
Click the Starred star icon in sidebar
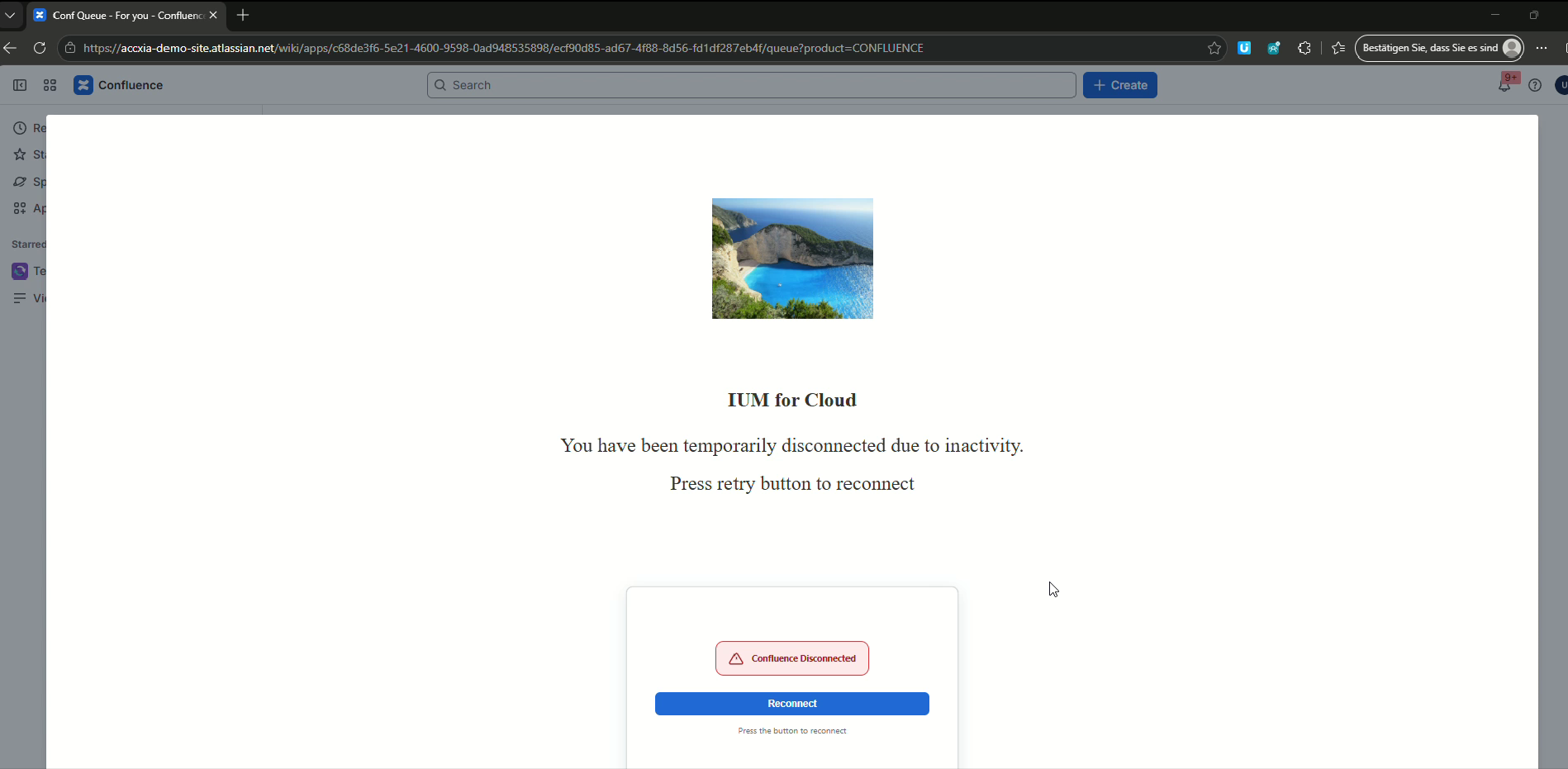tap(20, 154)
